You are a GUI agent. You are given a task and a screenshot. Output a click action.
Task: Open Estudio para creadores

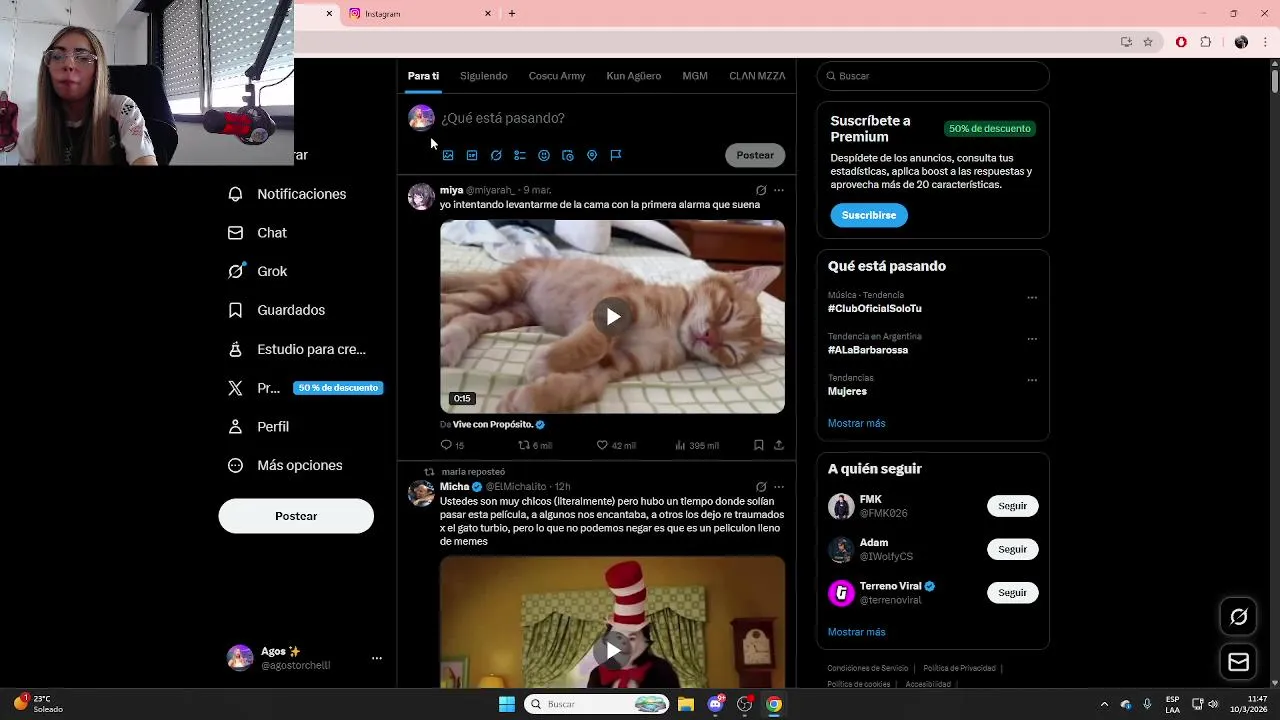pos(297,349)
